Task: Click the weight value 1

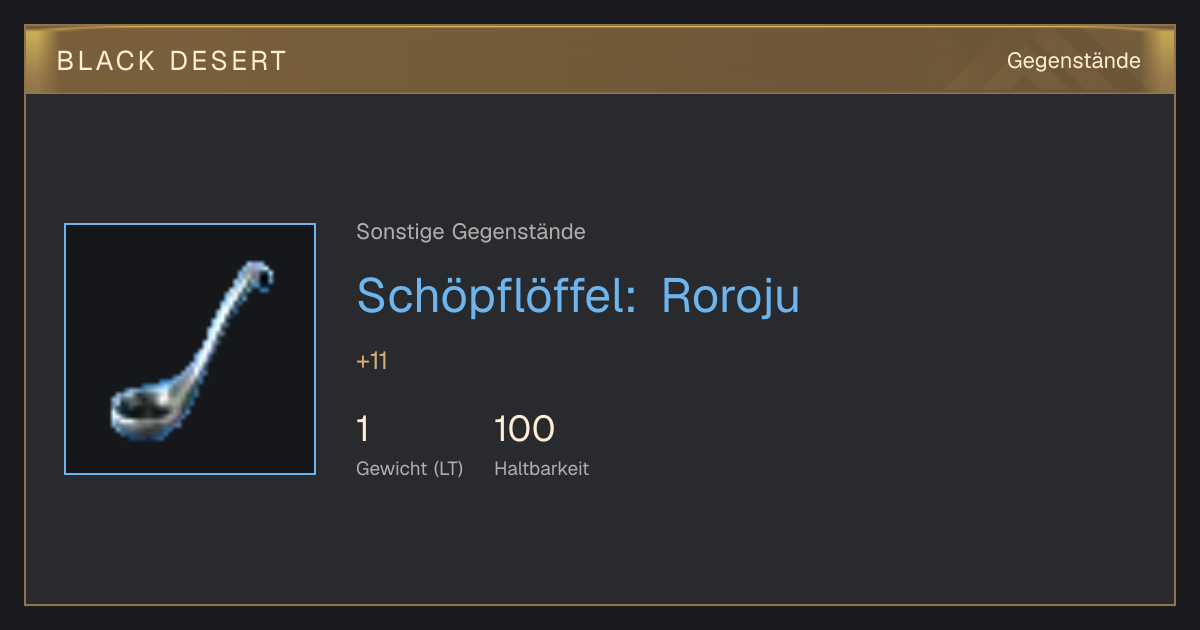Action: pyautogui.click(x=363, y=429)
